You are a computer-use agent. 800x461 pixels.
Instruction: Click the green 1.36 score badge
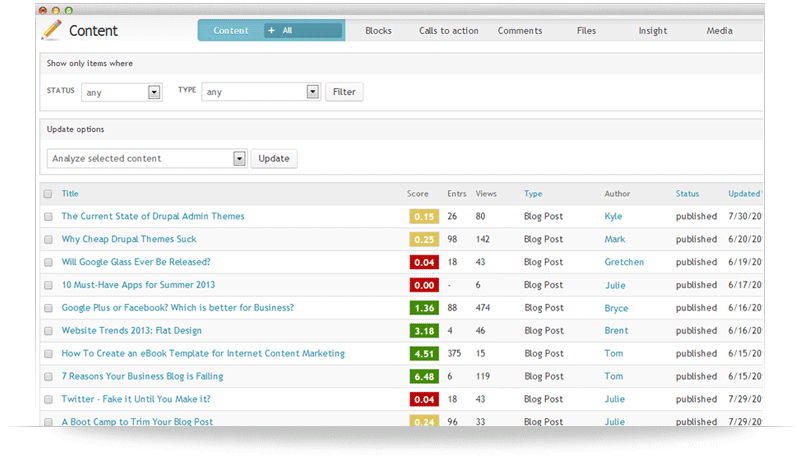click(424, 308)
